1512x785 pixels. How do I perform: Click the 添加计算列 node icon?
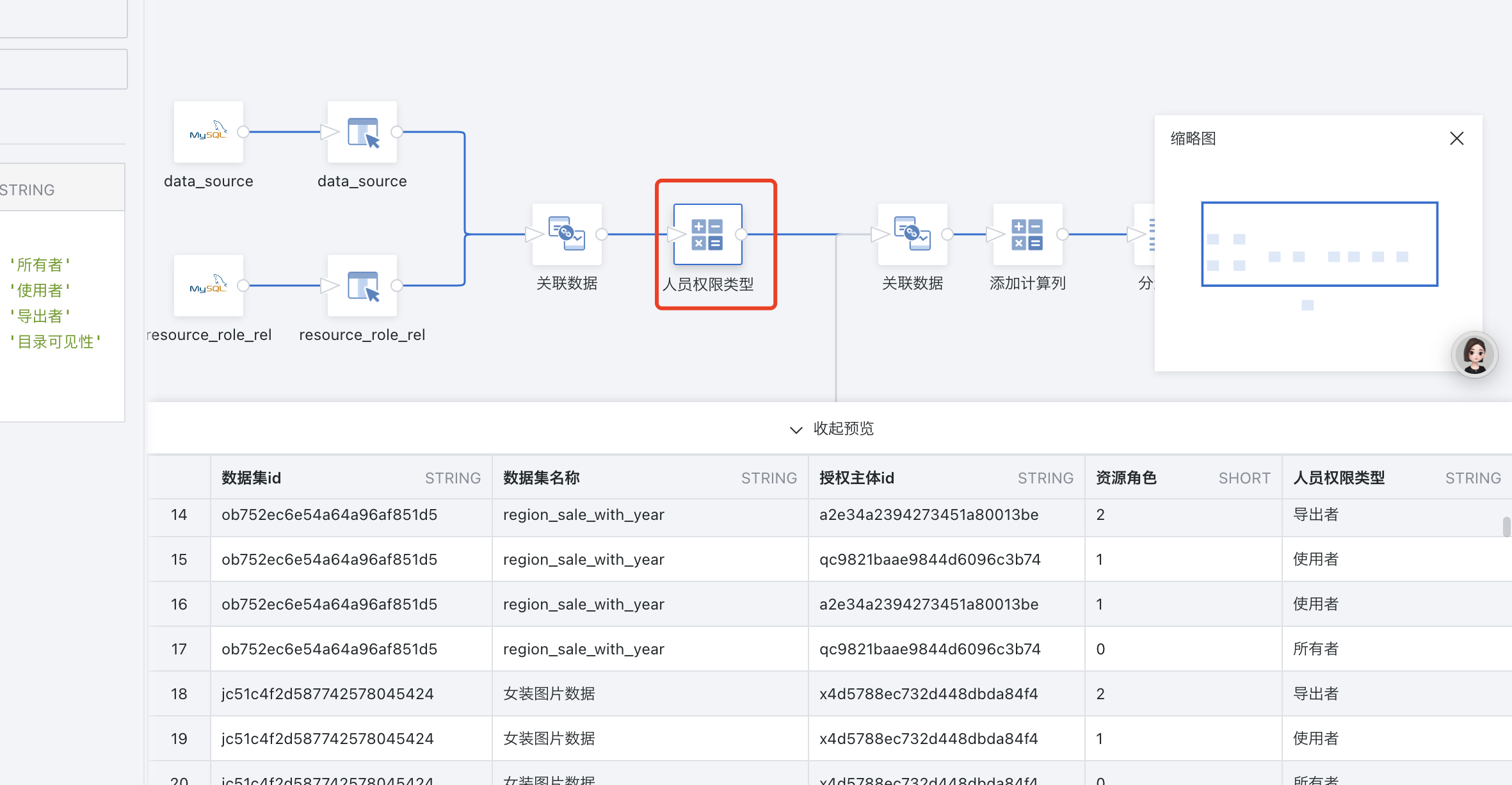click(1027, 234)
